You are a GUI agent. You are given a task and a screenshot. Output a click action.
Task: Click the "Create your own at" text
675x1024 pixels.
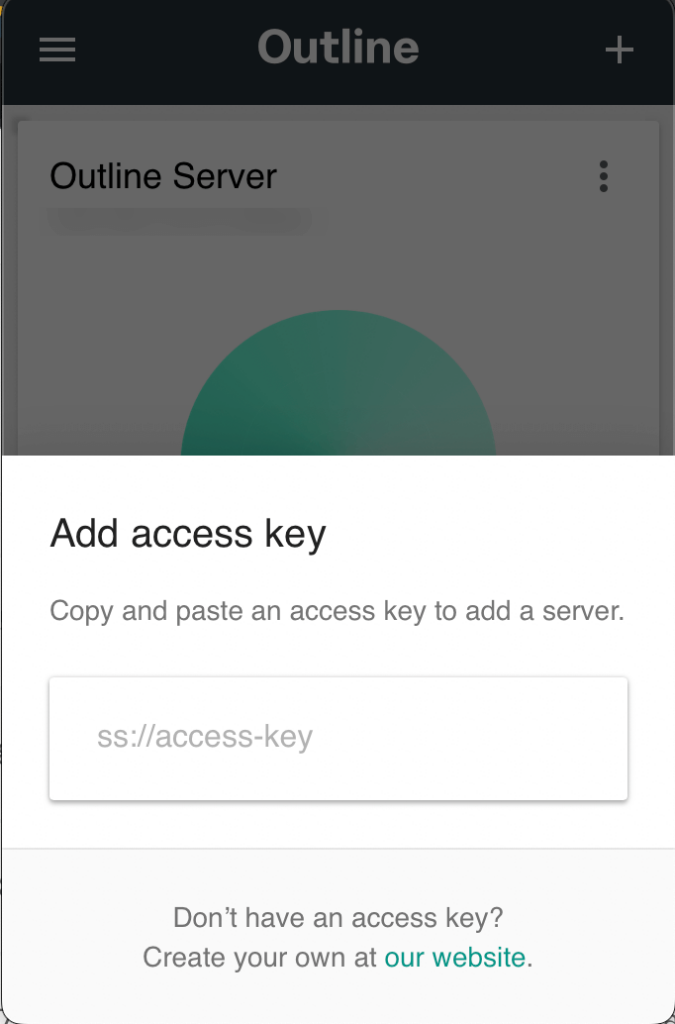tap(260, 957)
